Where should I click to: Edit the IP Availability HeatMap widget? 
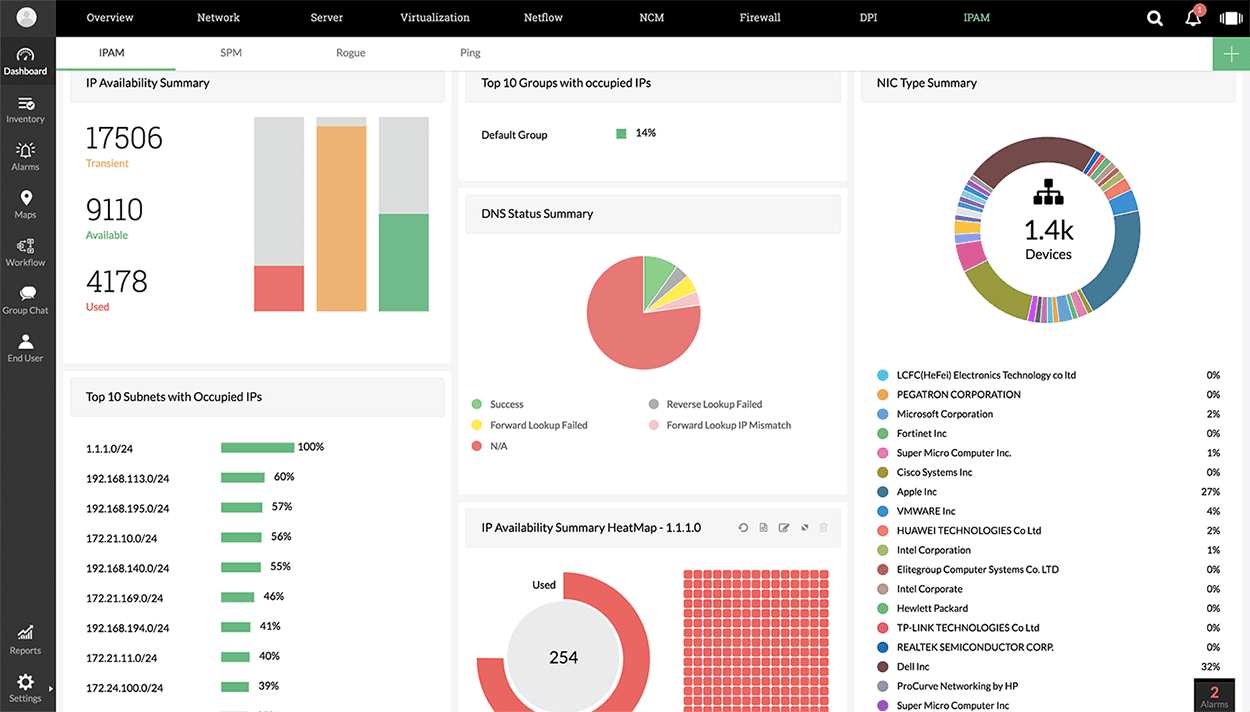(x=784, y=527)
